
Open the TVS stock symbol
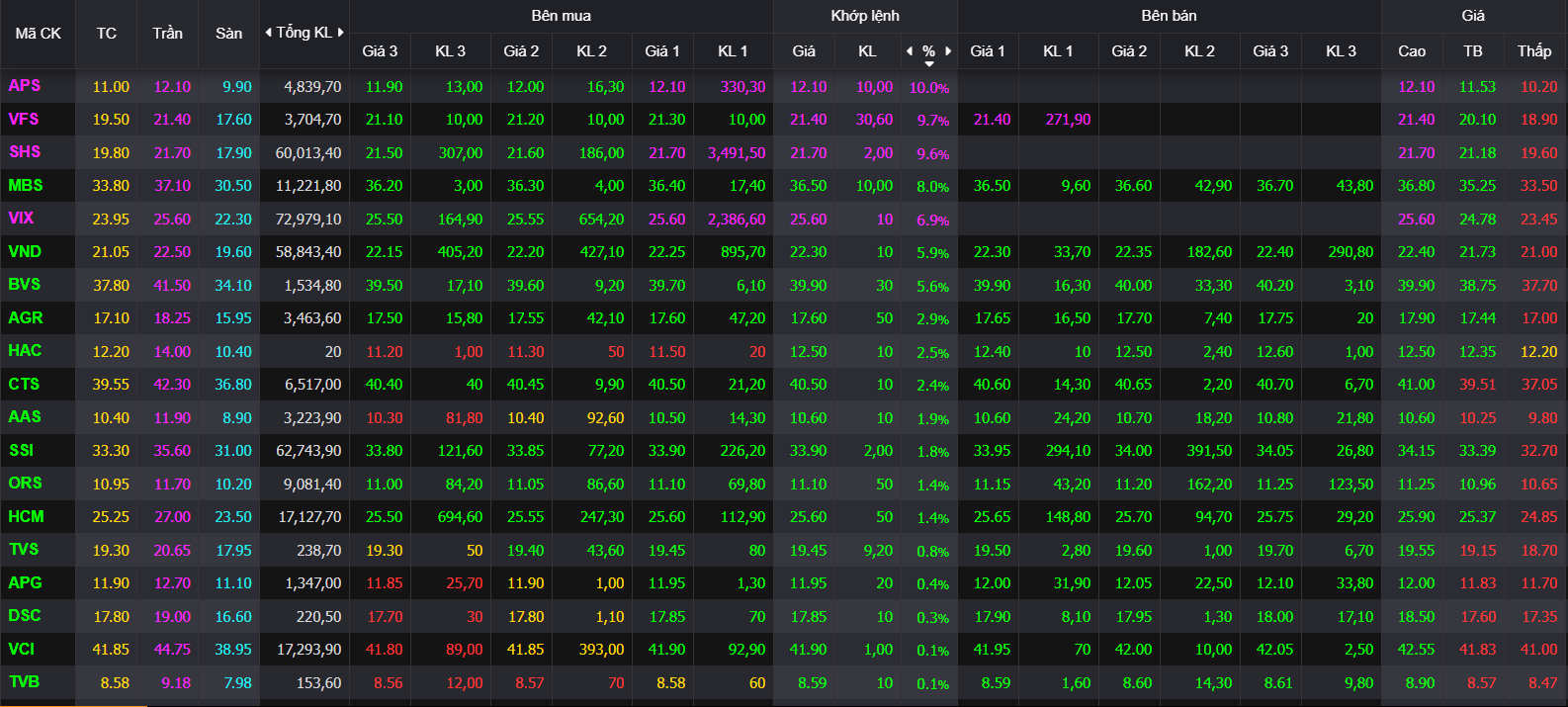click(x=24, y=550)
